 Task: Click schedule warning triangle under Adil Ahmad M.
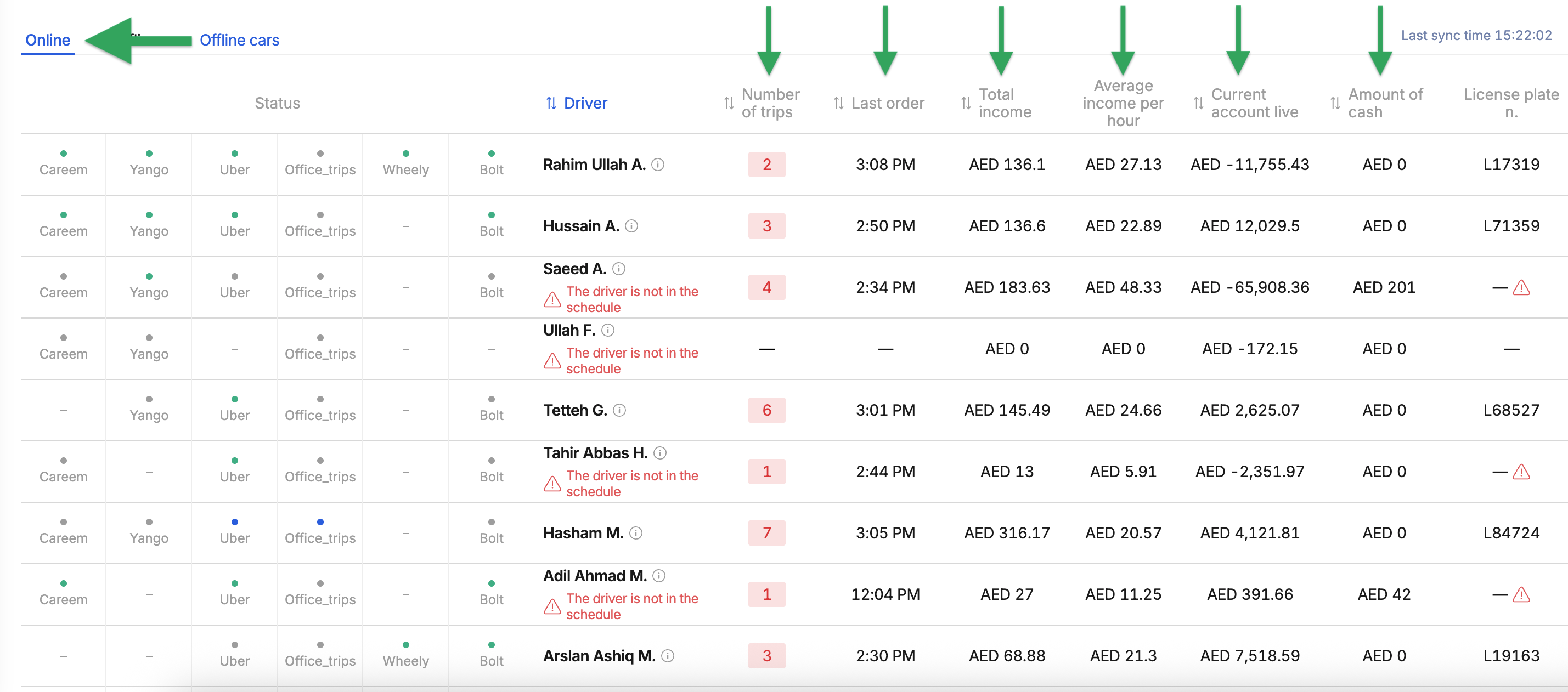[x=552, y=607]
